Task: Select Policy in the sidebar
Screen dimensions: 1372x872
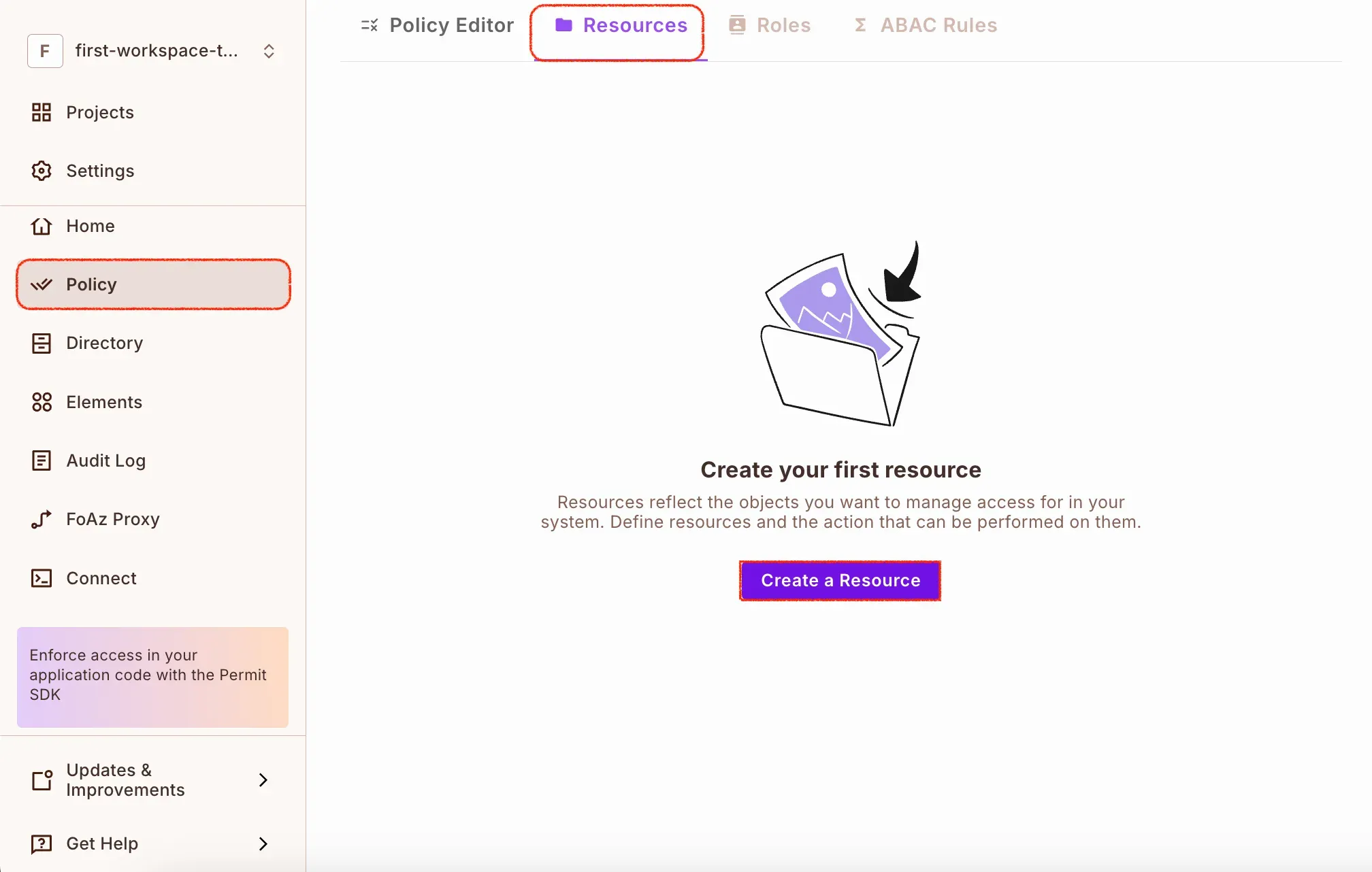Action: click(153, 284)
